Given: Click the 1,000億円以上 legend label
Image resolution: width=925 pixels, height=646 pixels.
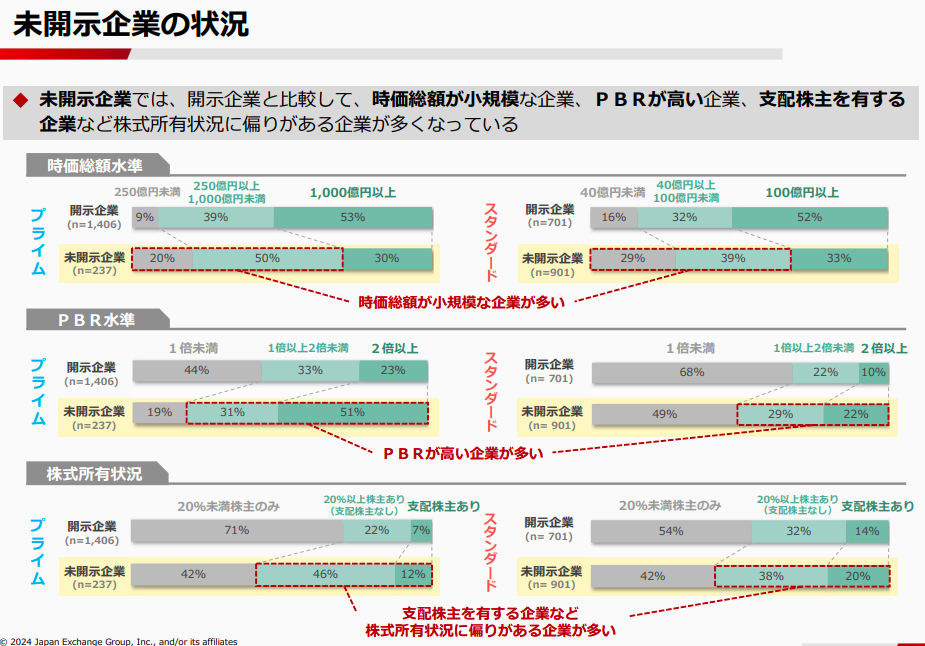Looking at the screenshot, I should [x=353, y=193].
